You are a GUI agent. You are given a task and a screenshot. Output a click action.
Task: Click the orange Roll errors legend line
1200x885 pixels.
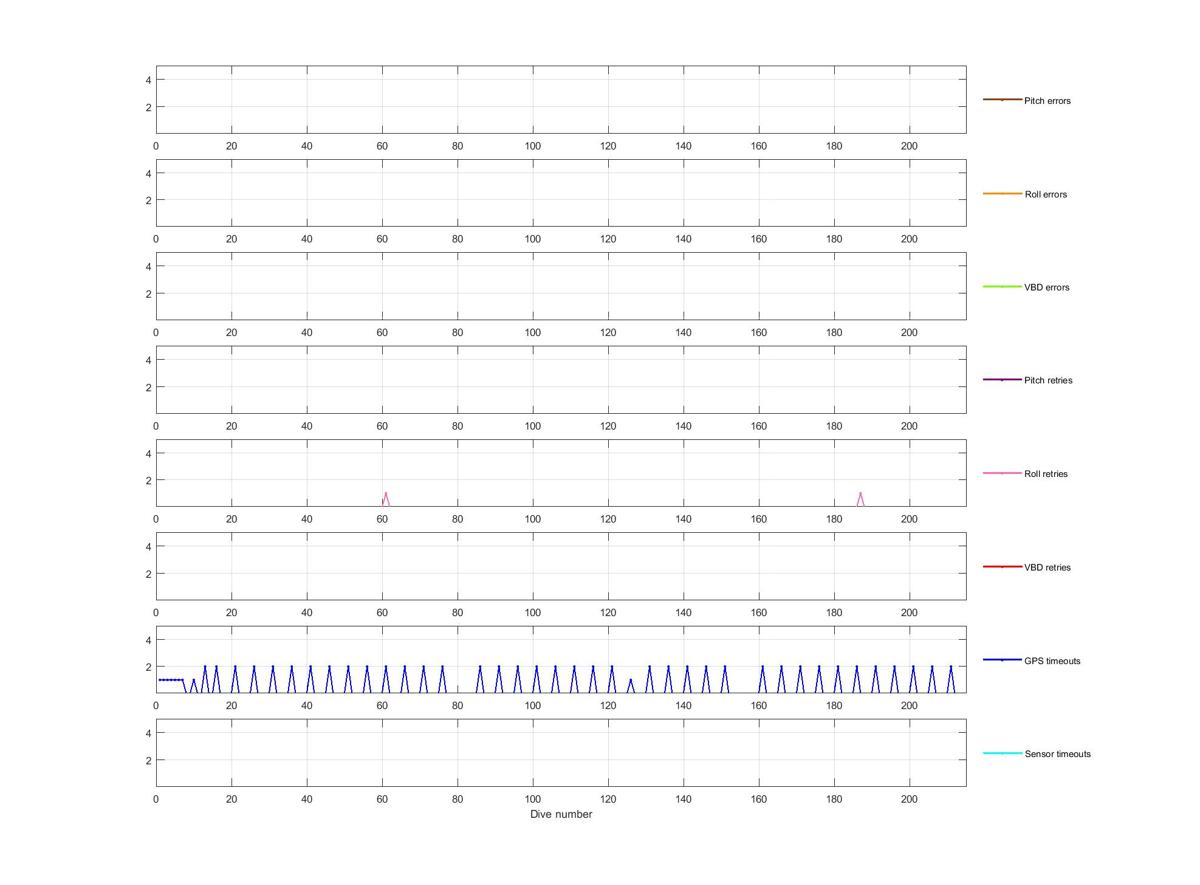1002,193
